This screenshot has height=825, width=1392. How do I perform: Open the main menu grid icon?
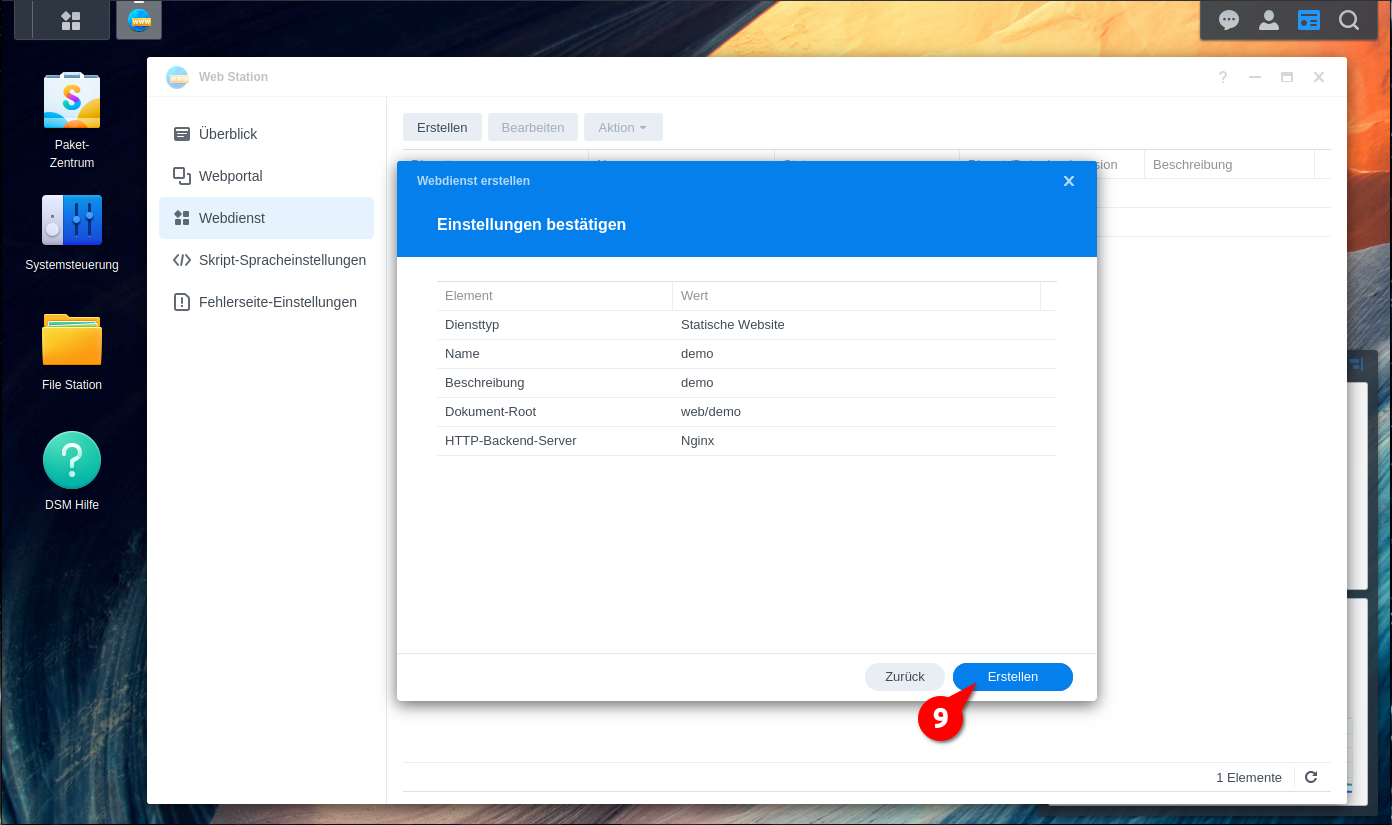(71, 20)
